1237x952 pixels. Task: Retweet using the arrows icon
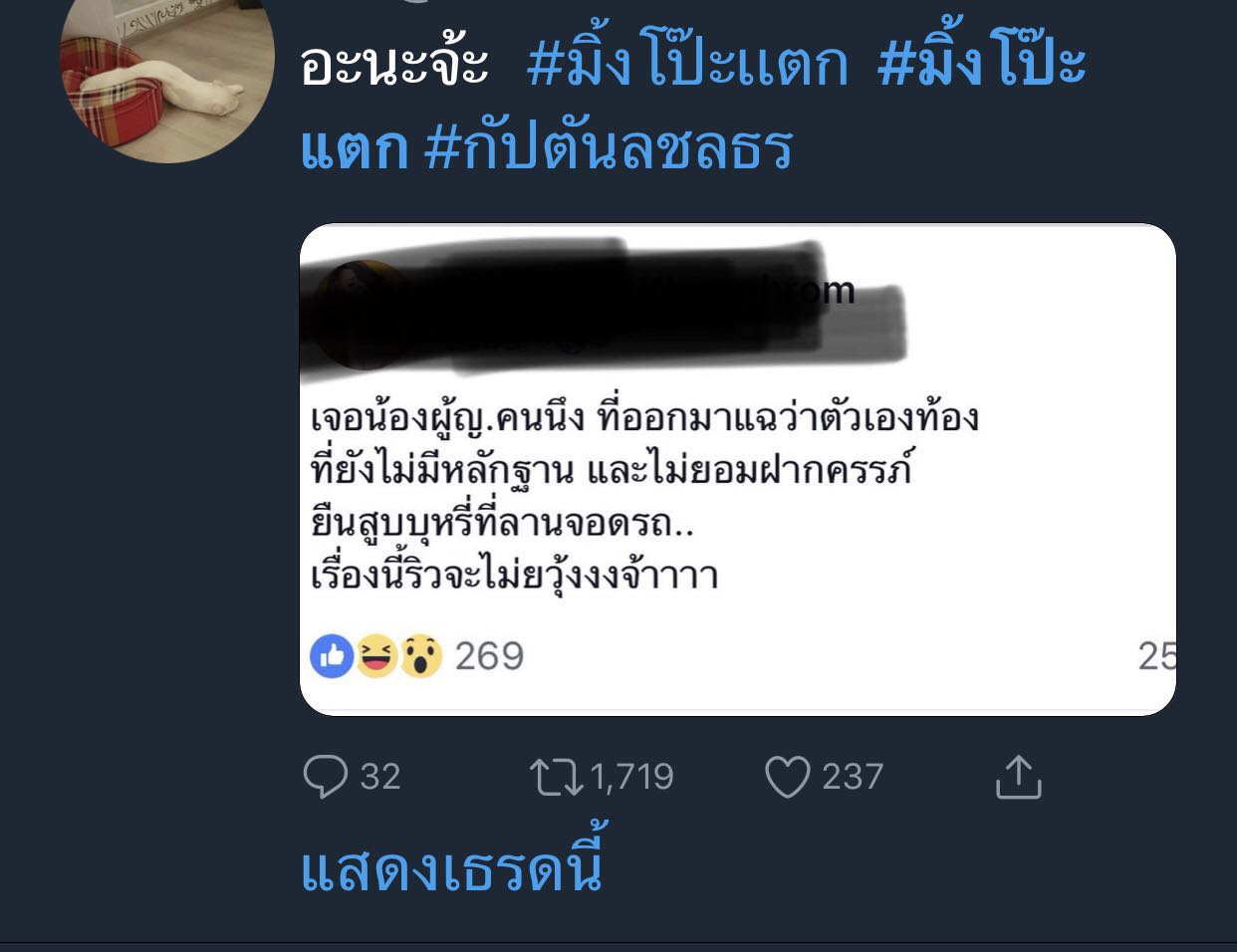(x=556, y=777)
